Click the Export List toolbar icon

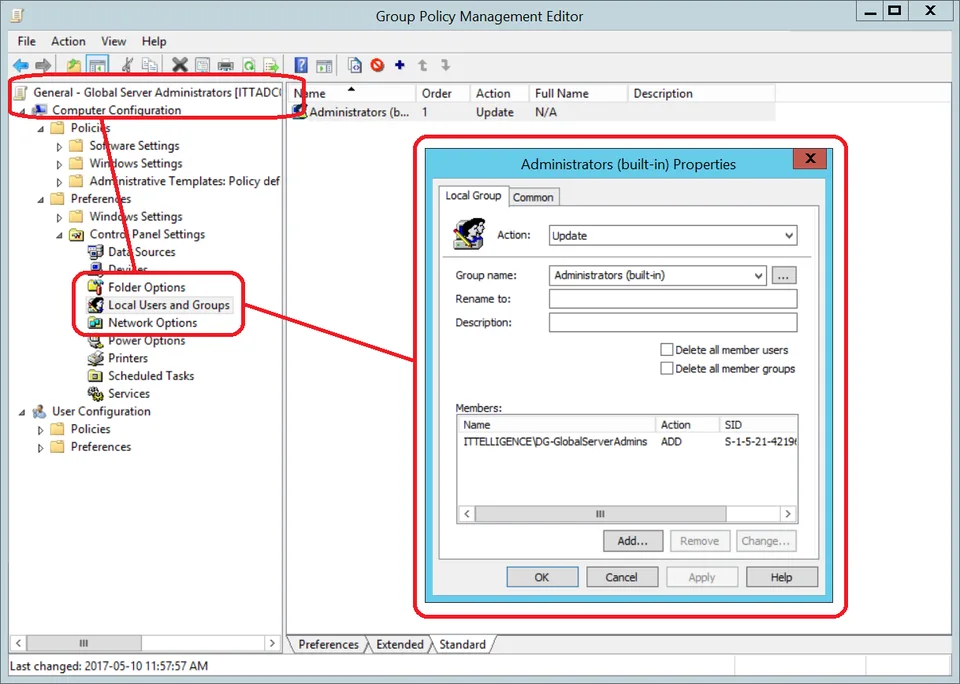coord(271,65)
